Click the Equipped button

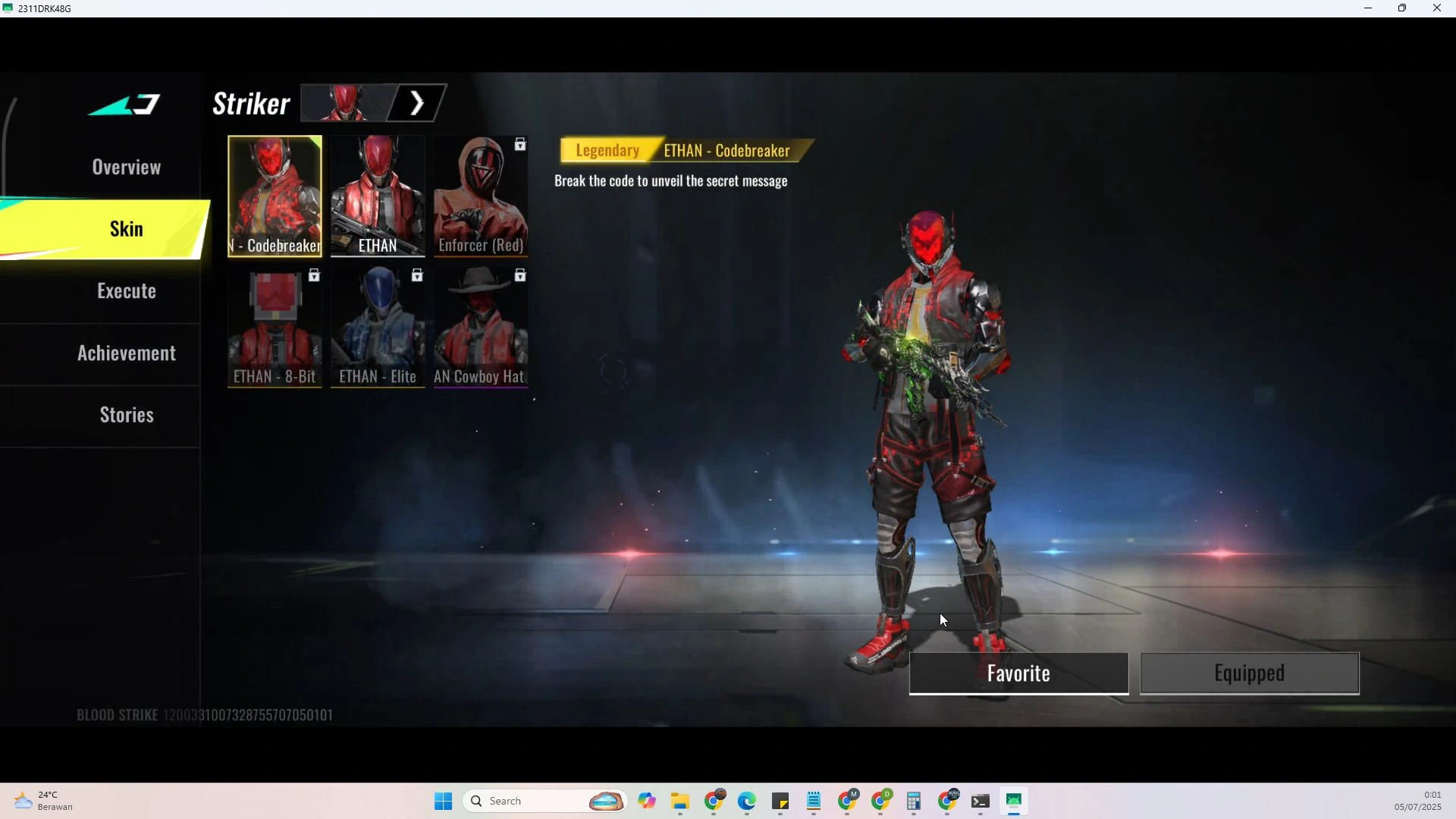click(x=1249, y=673)
